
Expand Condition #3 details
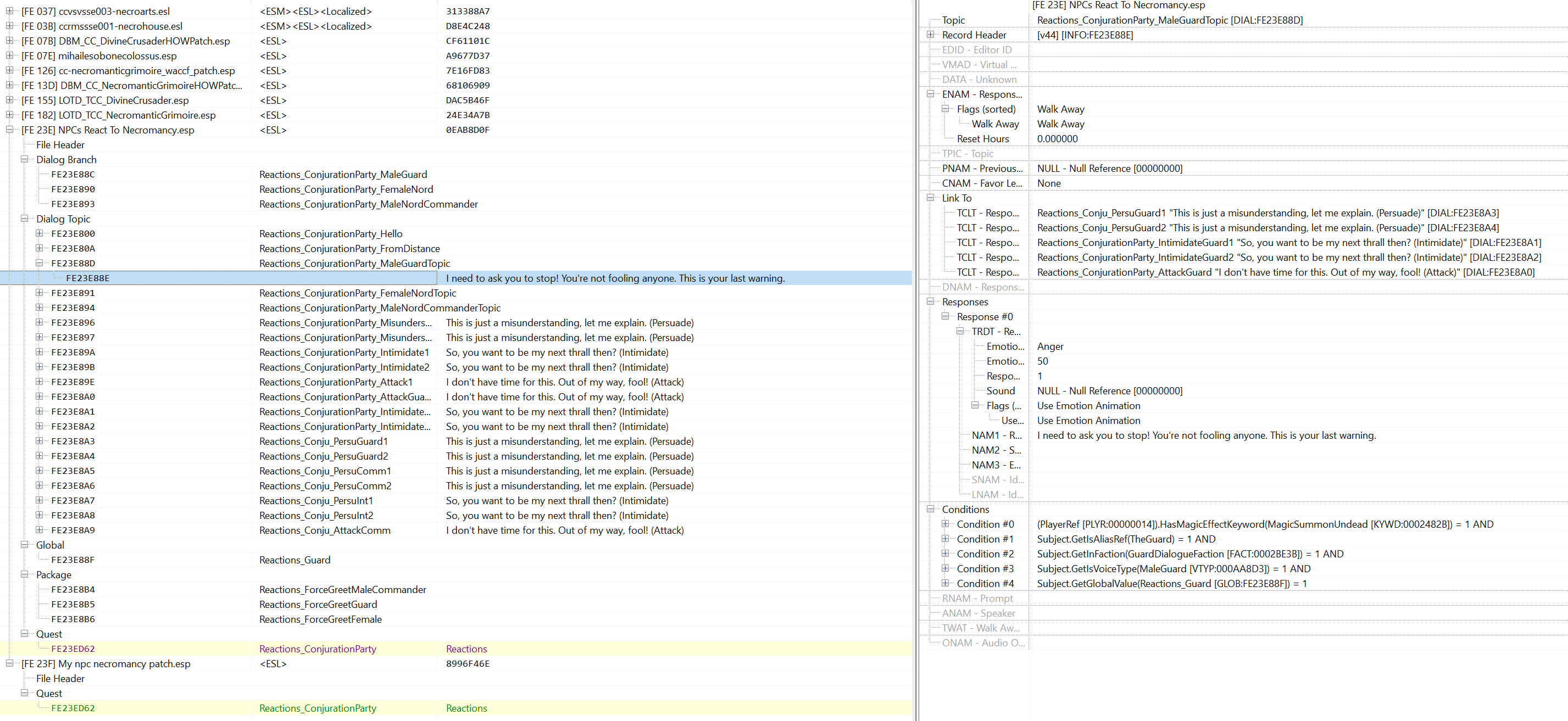[946, 568]
